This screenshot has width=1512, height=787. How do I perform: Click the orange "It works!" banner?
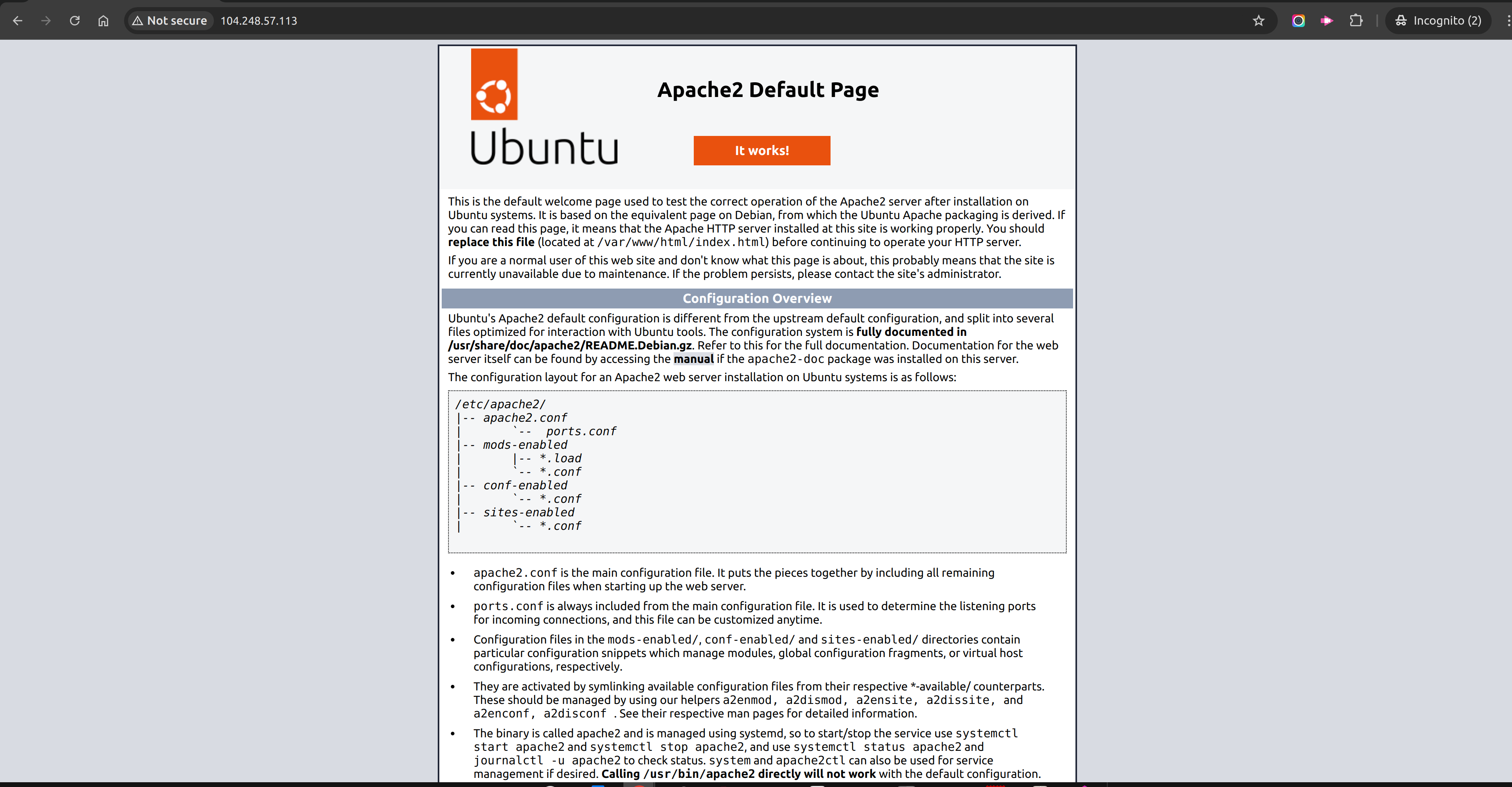[x=762, y=151]
